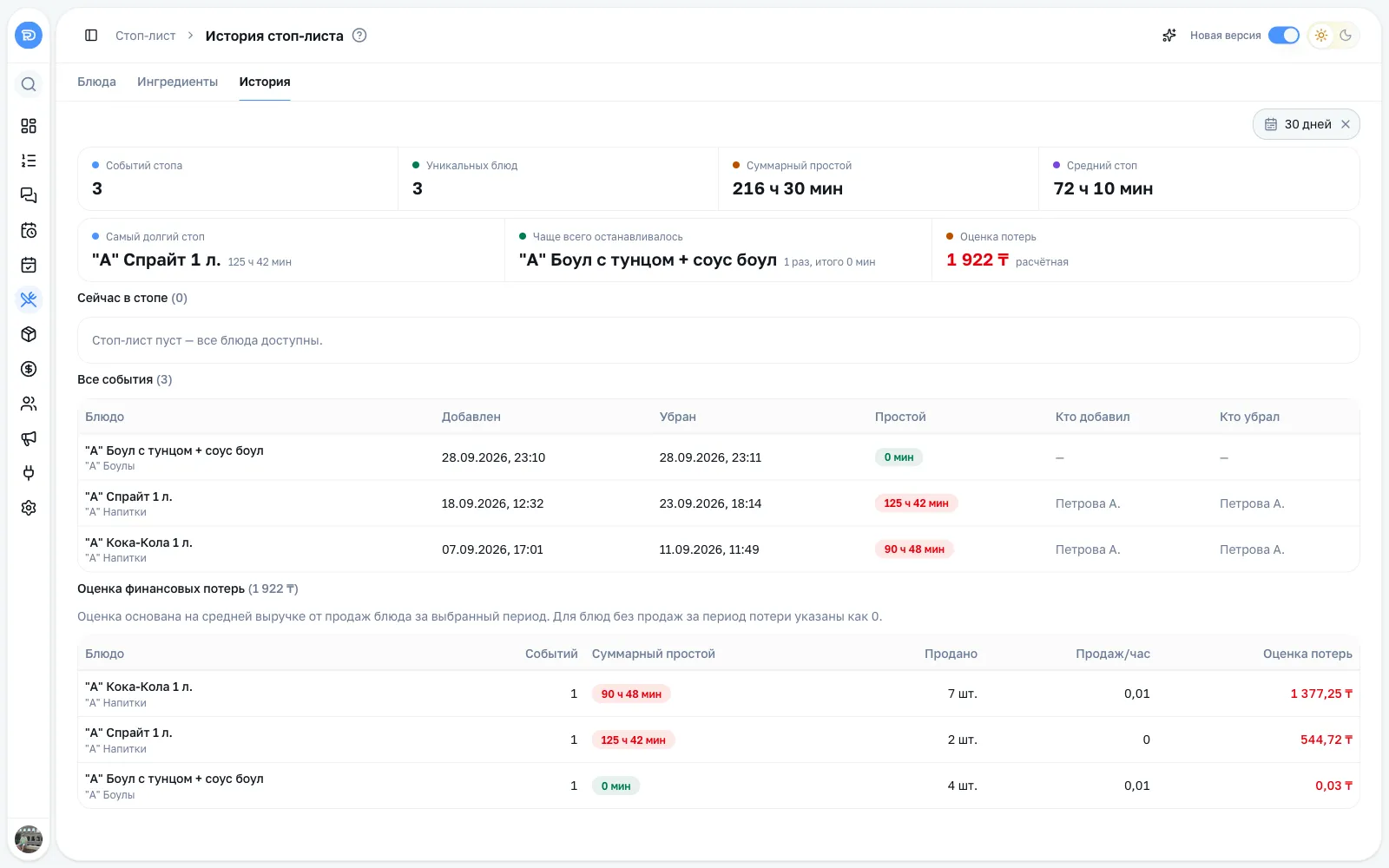Switch to the Ингредиенты tab
Viewport: 1389px width, 868px height.
[x=177, y=82]
